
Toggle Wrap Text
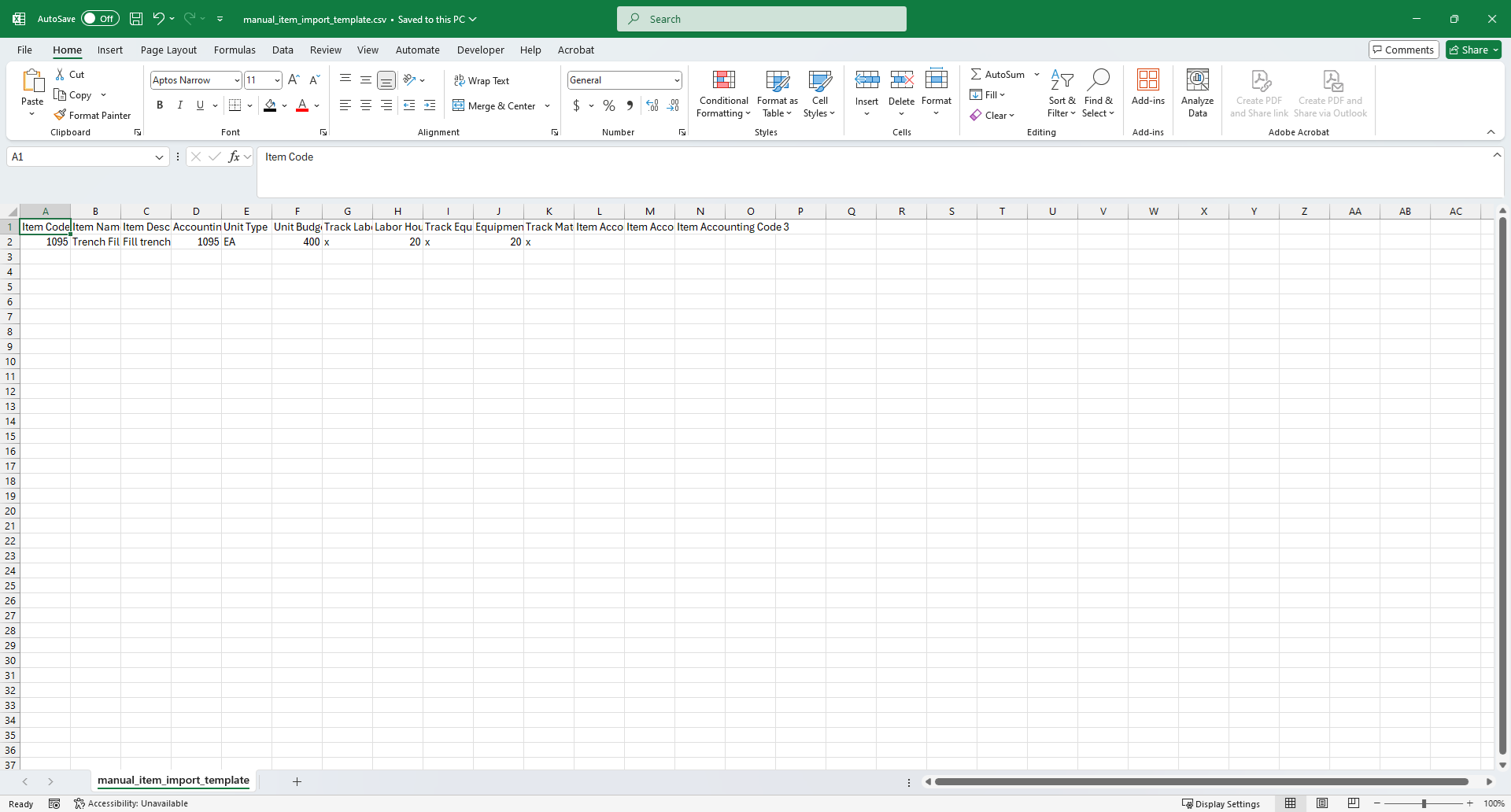tap(482, 80)
